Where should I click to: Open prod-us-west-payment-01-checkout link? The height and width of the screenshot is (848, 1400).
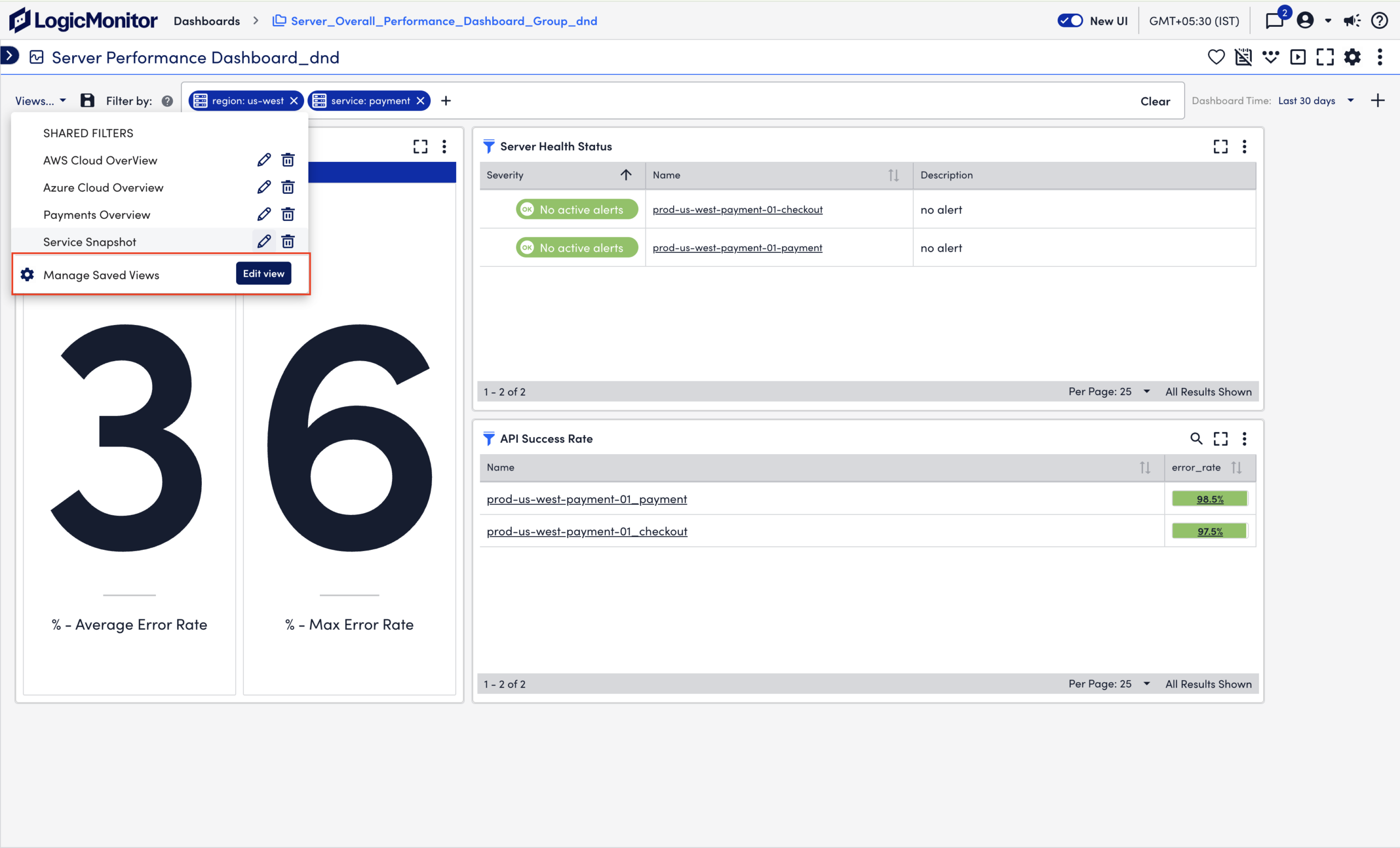tap(738, 210)
